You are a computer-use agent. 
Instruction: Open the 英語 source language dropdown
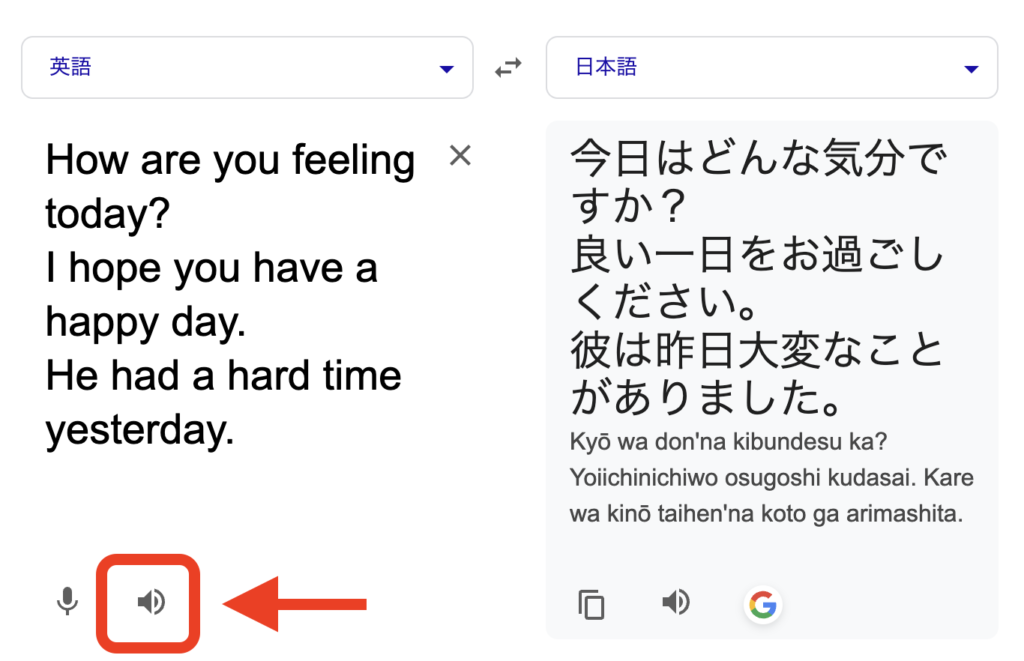click(x=246, y=68)
